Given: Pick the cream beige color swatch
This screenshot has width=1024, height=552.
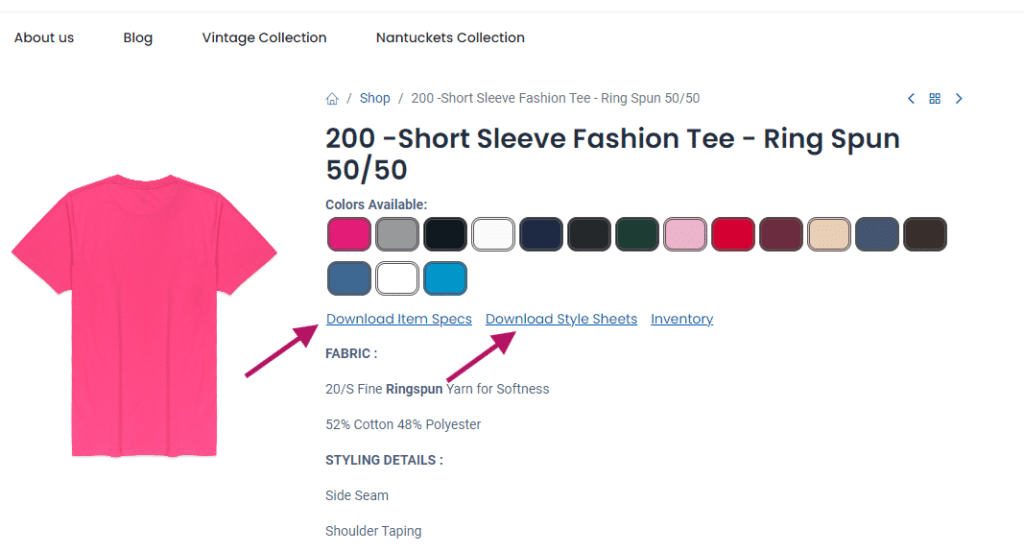Looking at the screenshot, I should tap(829, 234).
